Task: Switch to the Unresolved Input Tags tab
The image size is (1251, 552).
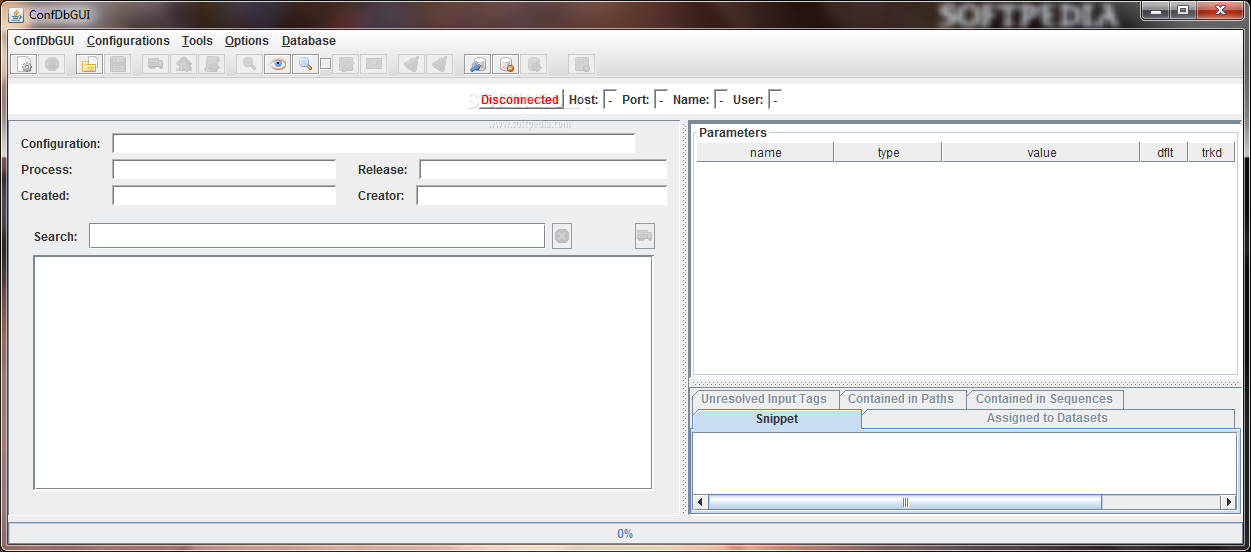Action: (x=764, y=399)
